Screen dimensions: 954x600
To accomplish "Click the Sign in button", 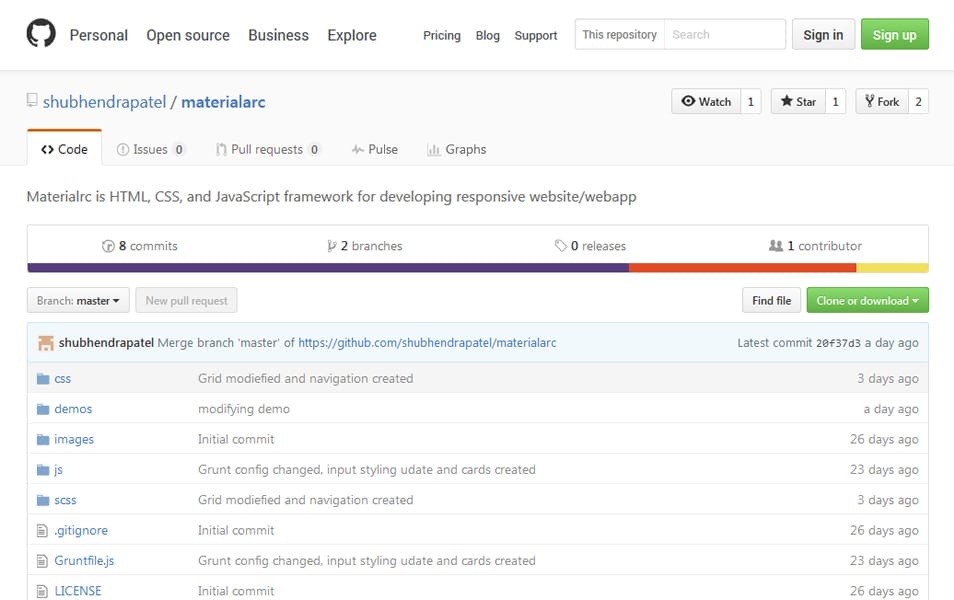I will (x=823, y=34).
